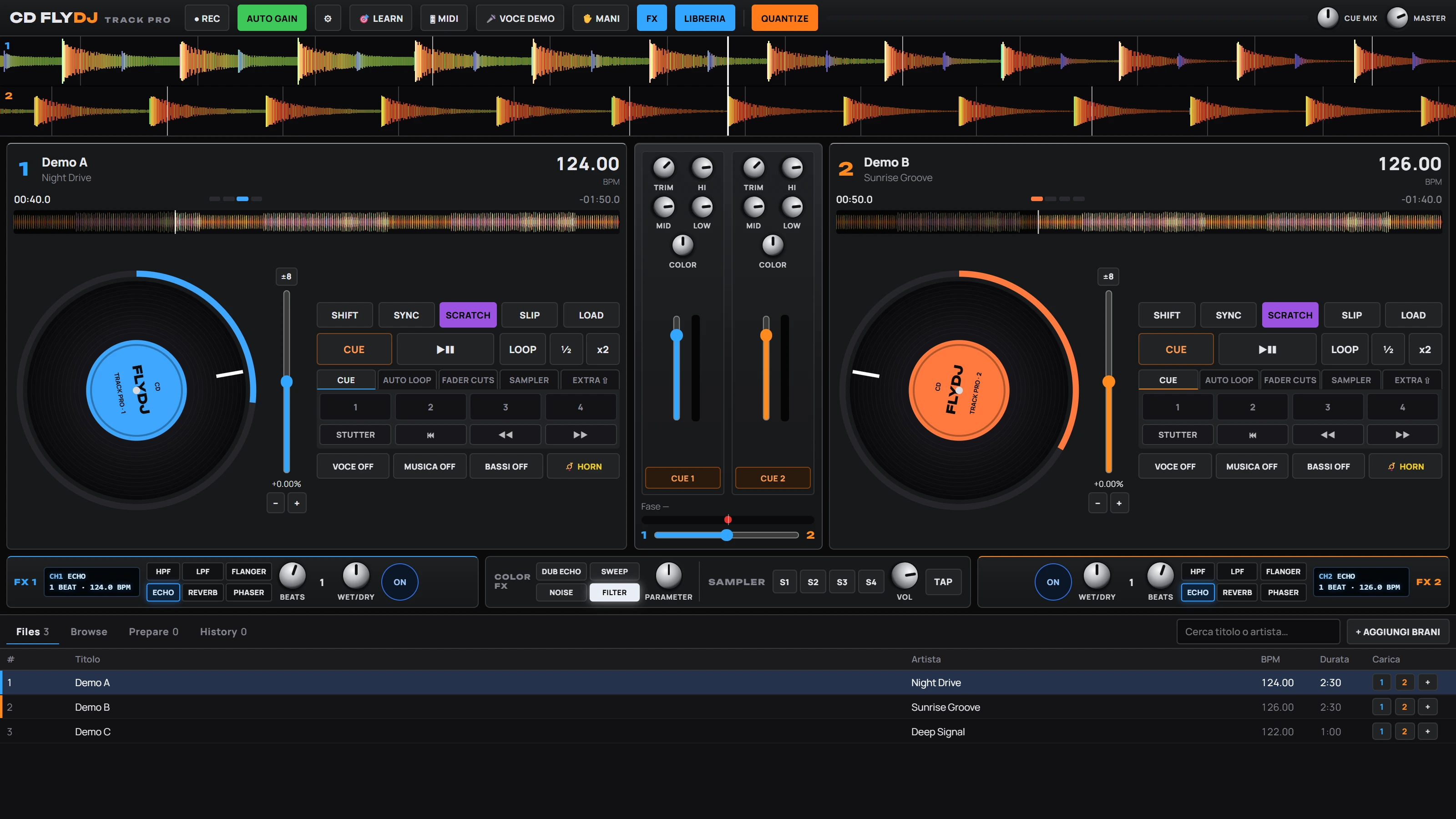Click hot cue pad 3 on deck 1

(506, 407)
